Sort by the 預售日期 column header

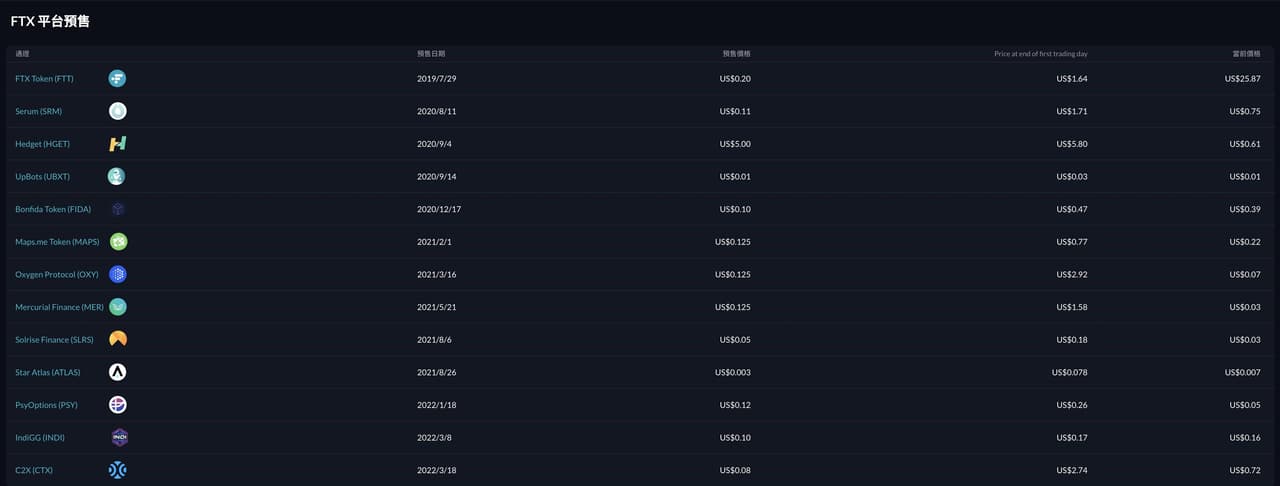(431, 53)
